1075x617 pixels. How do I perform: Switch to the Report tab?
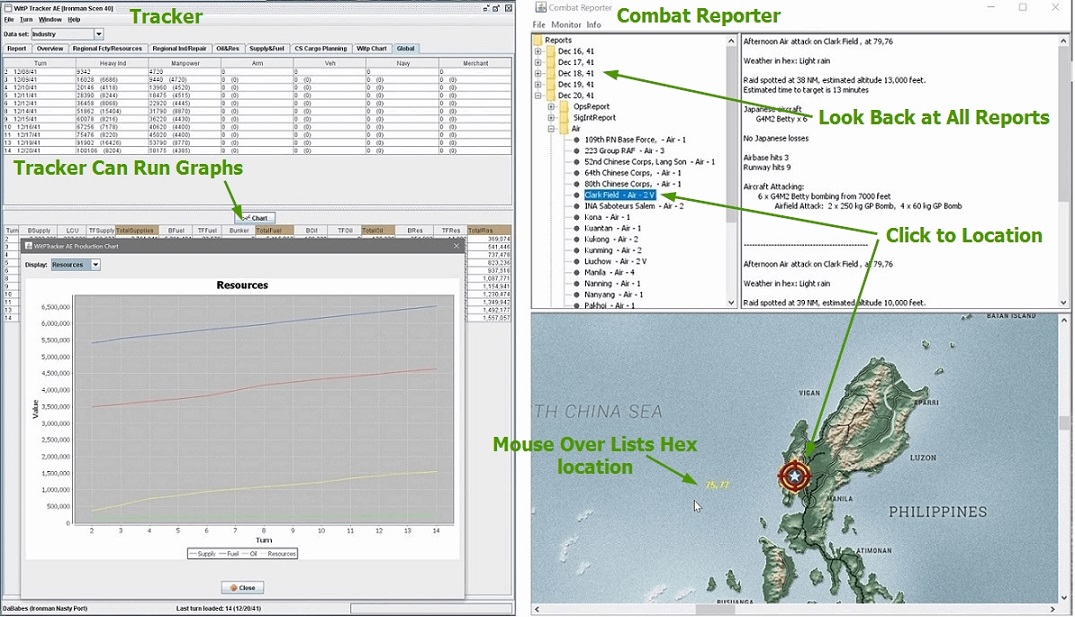coord(16,49)
